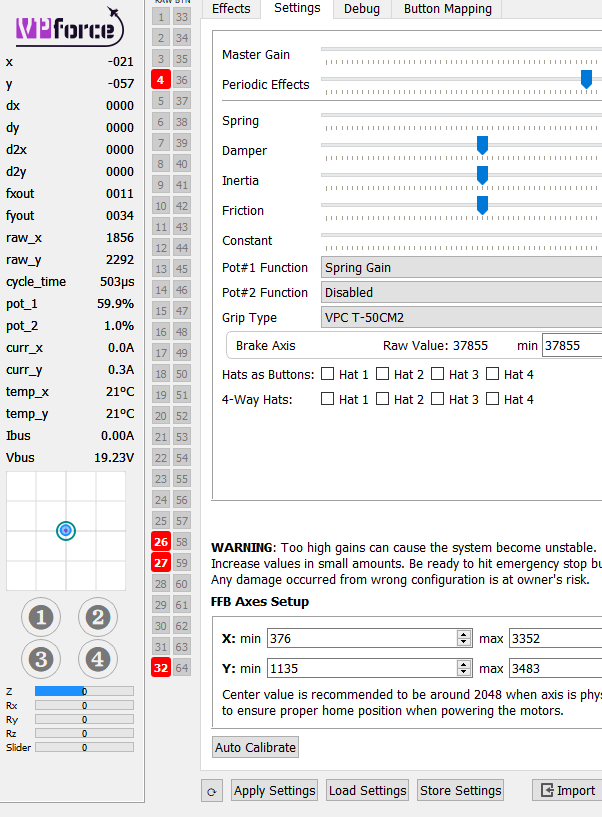The height and width of the screenshot is (817, 602).
Task: Click raw button indicator 50
Action: pos(182,374)
